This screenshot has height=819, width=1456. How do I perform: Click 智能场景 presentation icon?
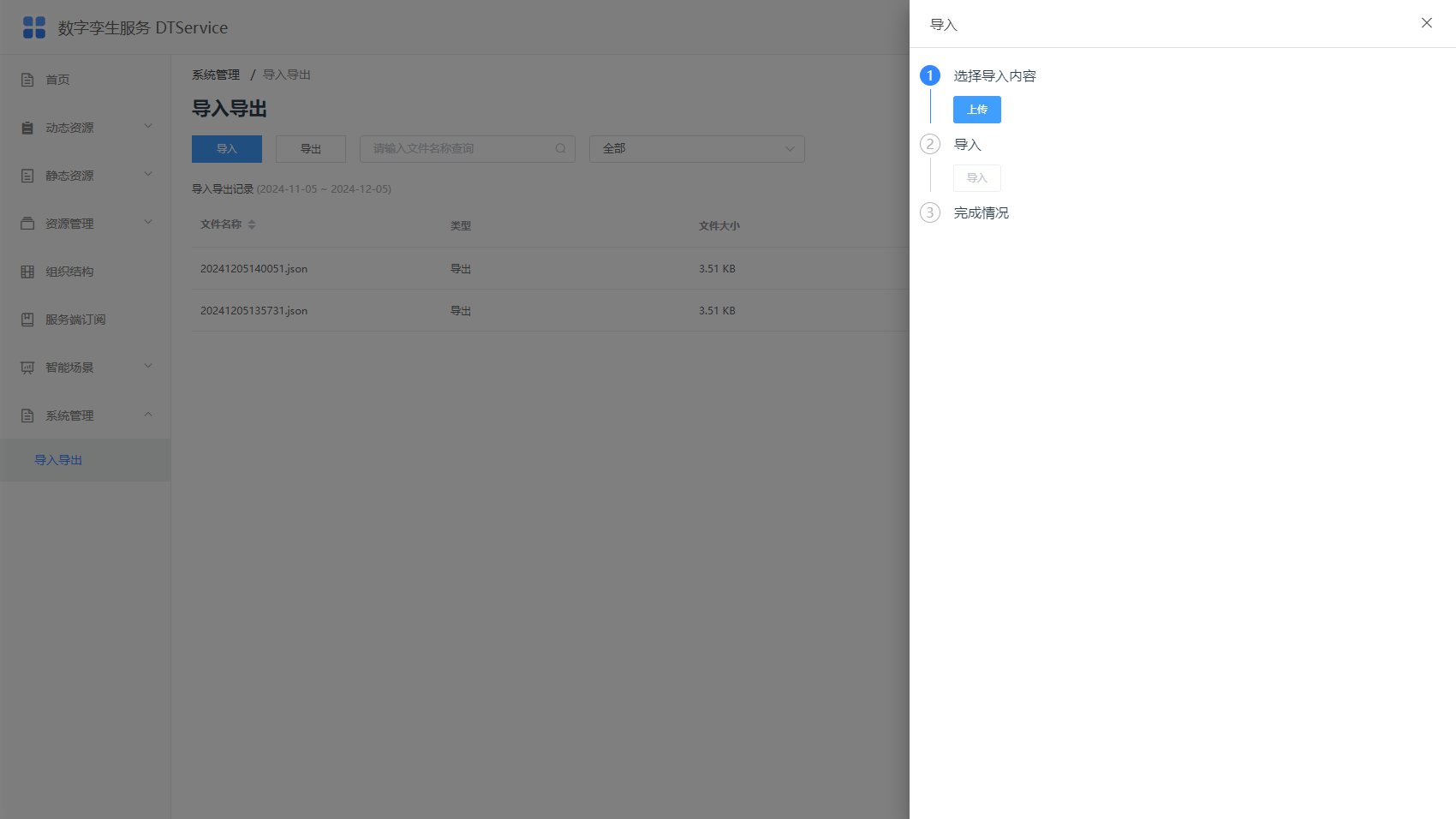pyautogui.click(x=27, y=368)
